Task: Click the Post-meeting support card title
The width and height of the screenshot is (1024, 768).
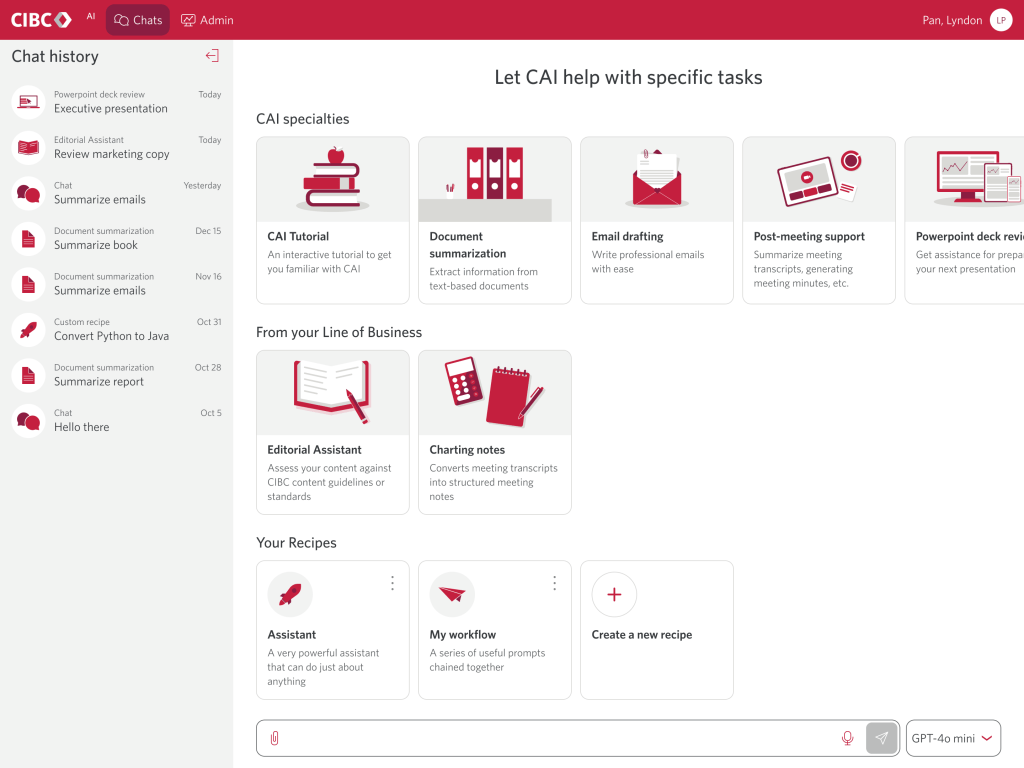Action: tap(809, 236)
